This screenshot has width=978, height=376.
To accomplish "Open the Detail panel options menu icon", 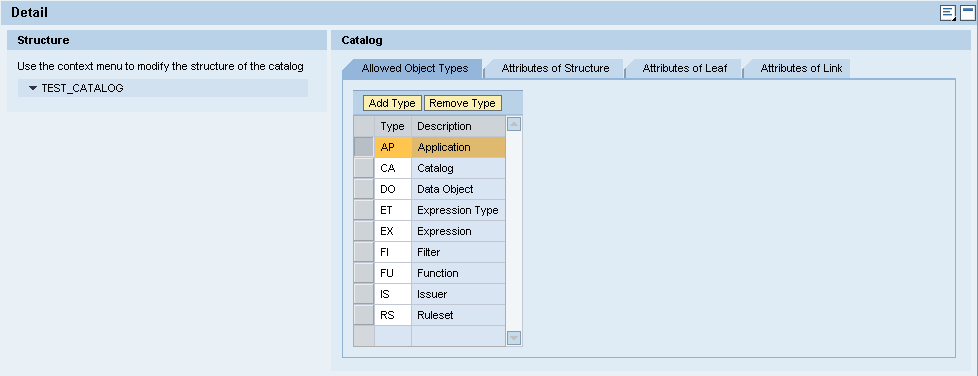I will click(948, 12).
